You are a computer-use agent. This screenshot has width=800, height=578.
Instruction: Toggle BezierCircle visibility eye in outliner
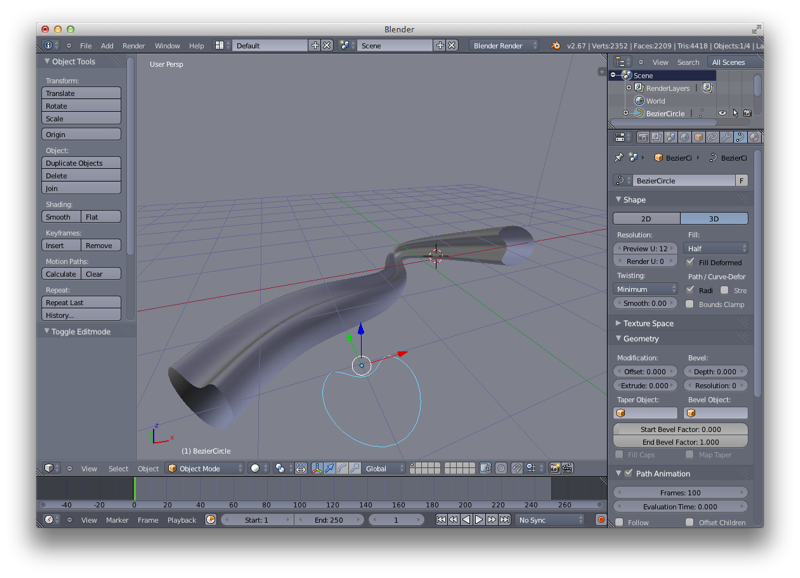click(x=722, y=113)
